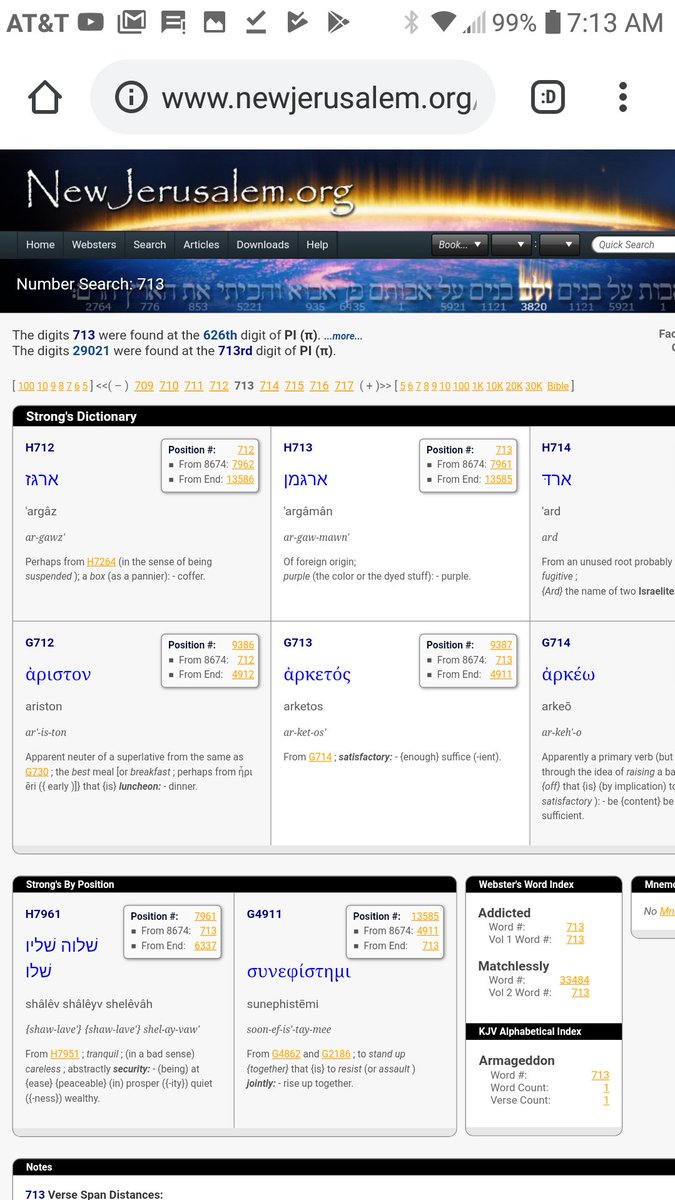Open the tab switcher icon
The height and width of the screenshot is (1200, 675).
tap(546, 97)
